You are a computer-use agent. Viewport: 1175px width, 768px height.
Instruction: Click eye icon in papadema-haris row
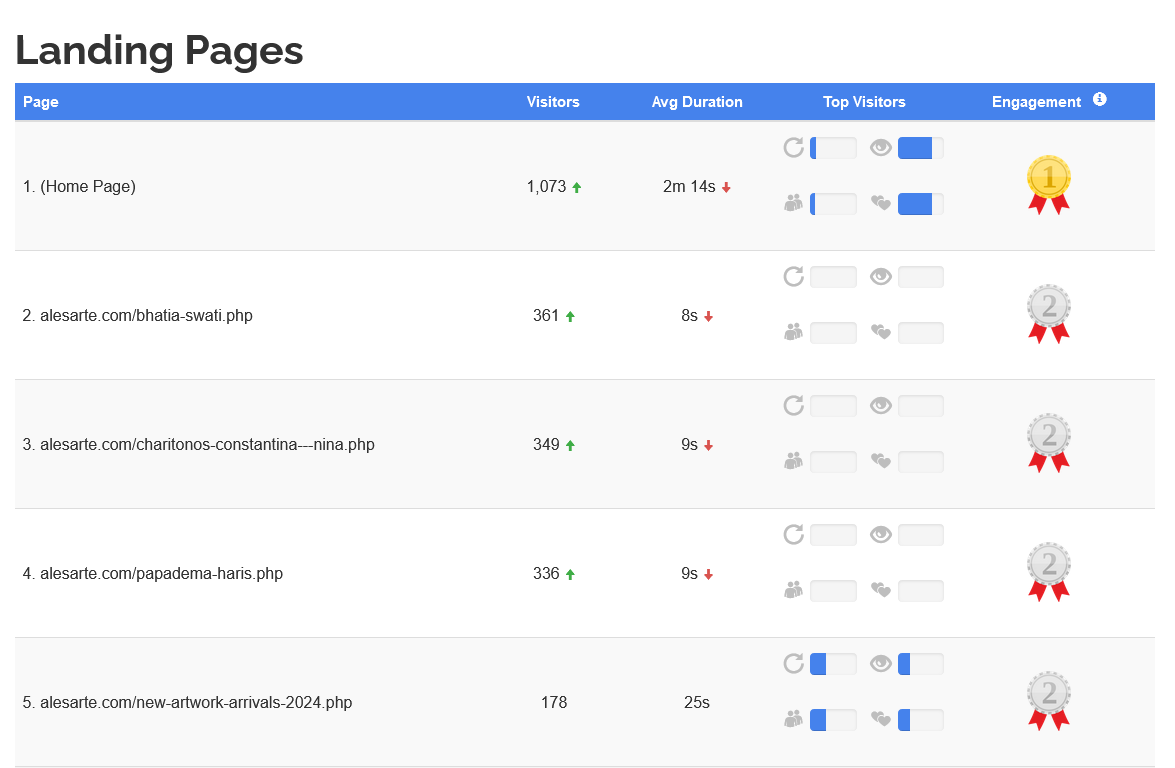[x=881, y=534]
